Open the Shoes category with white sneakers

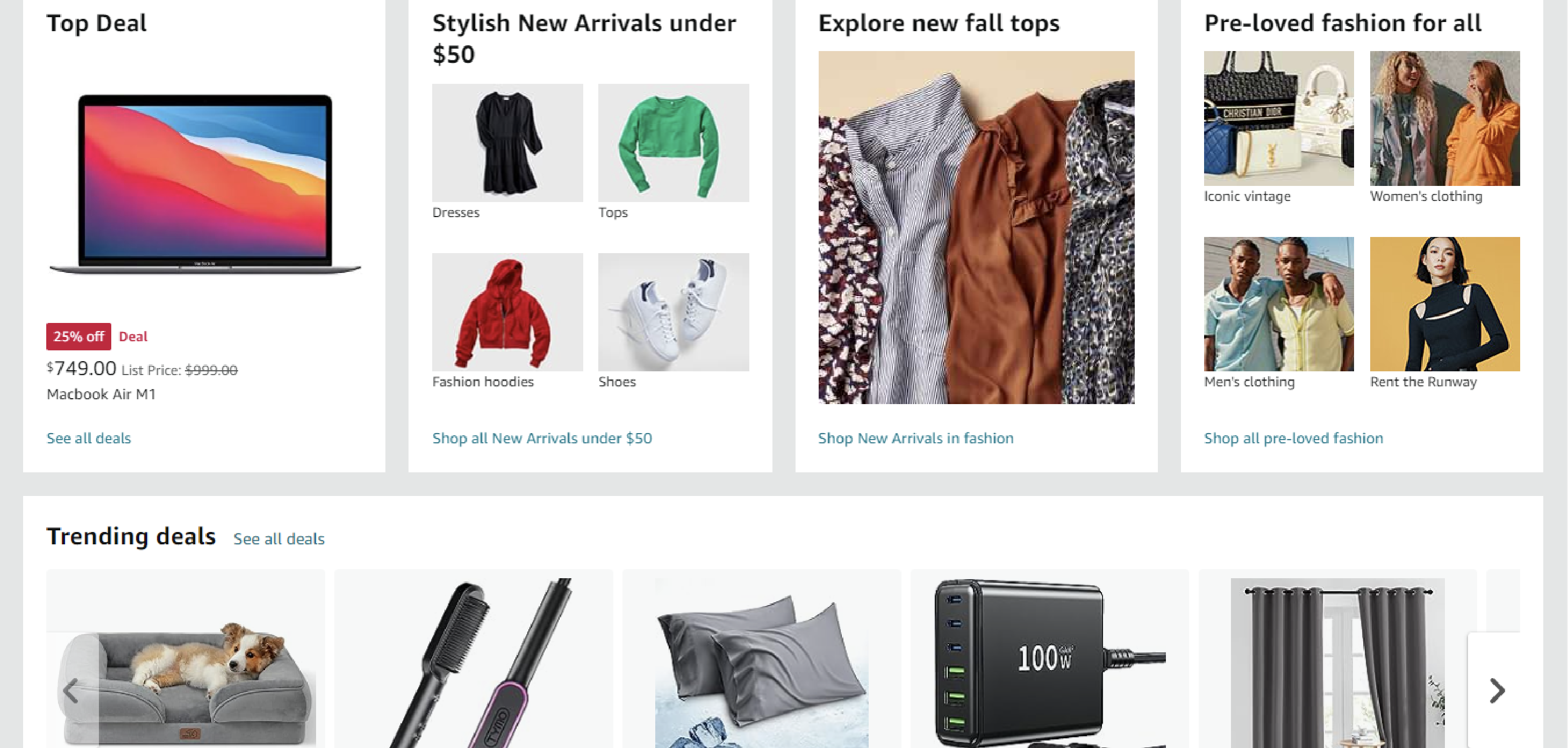(x=673, y=312)
